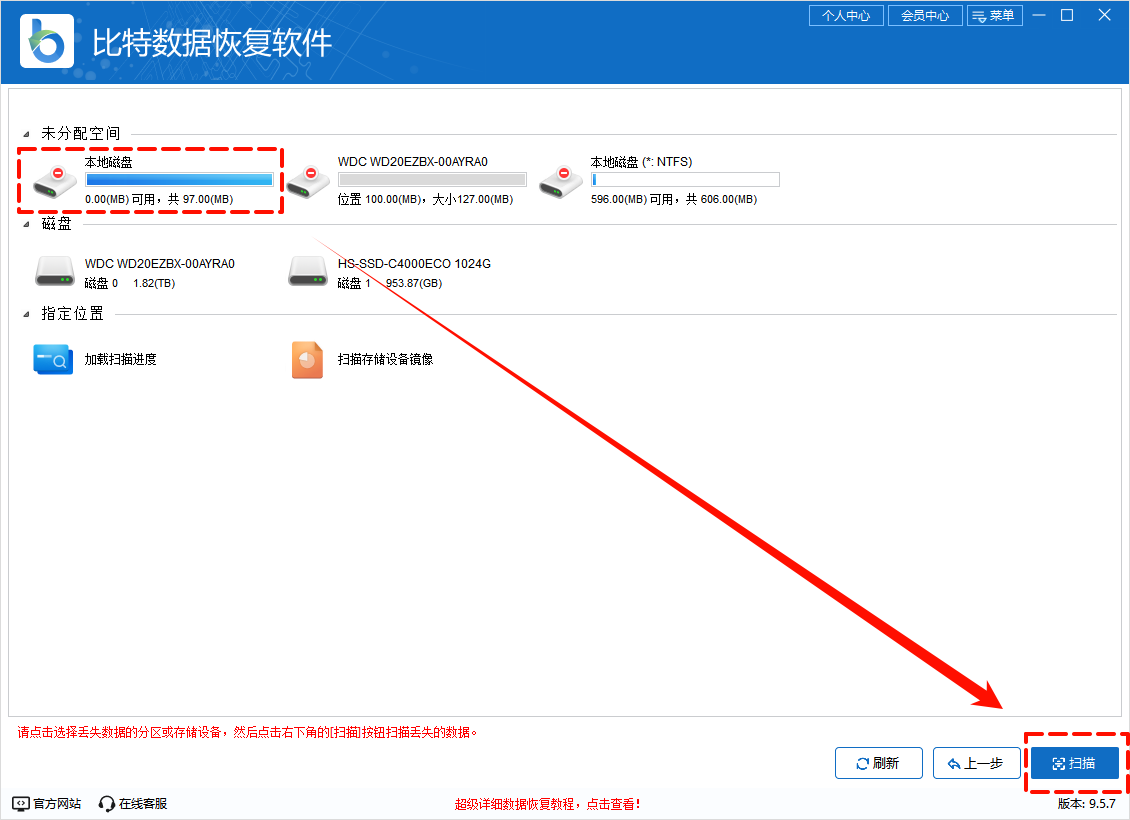The image size is (1130, 820).
Task: Click the 版本: 9.5.7 version text
Action: click(1087, 803)
